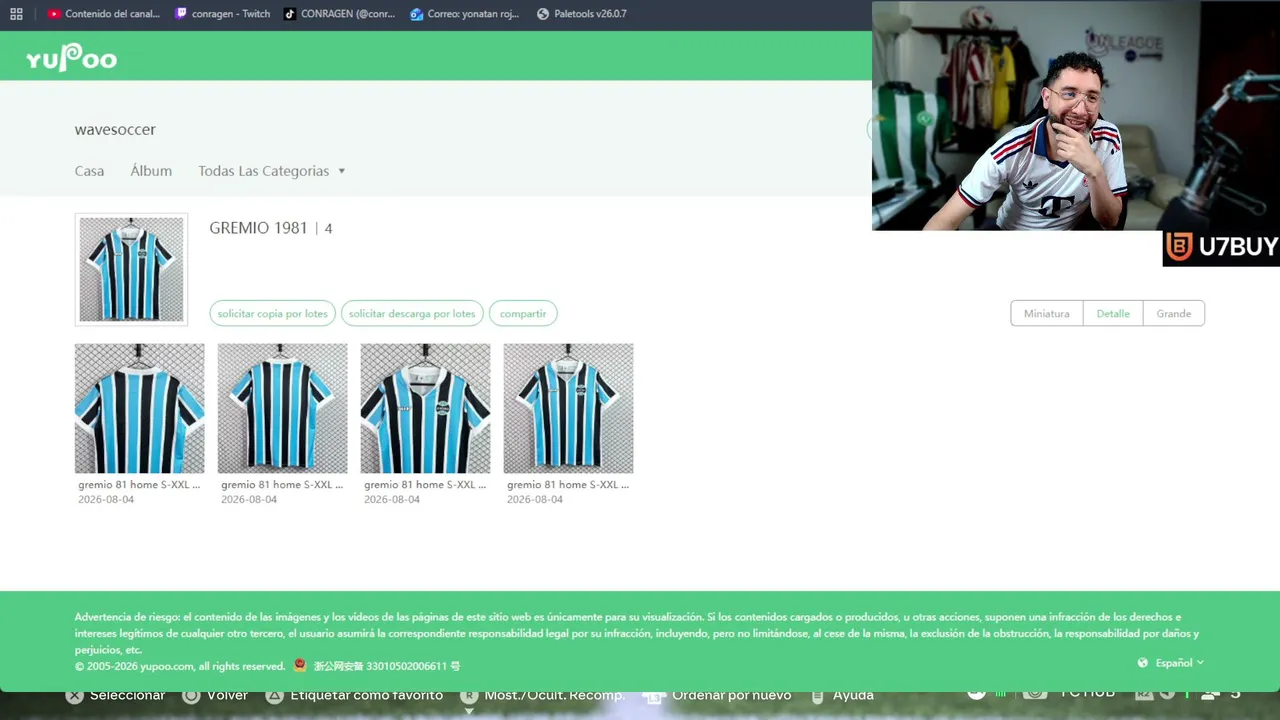This screenshot has height=720, width=1280.
Task: Open the 'conragen - Twitch' bookmark
Action: [x=222, y=14]
